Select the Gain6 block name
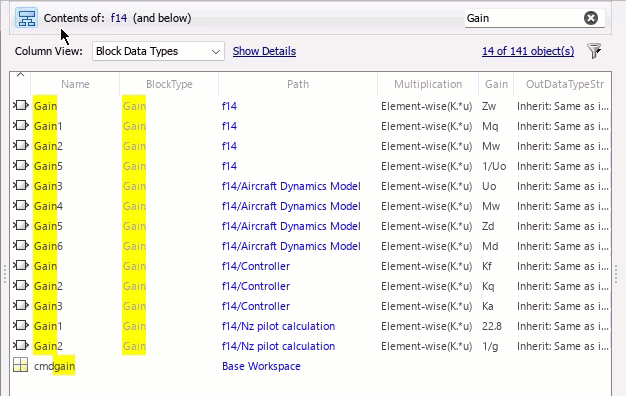626x396 pixels. pyautogui.click(x=48, y=246)
